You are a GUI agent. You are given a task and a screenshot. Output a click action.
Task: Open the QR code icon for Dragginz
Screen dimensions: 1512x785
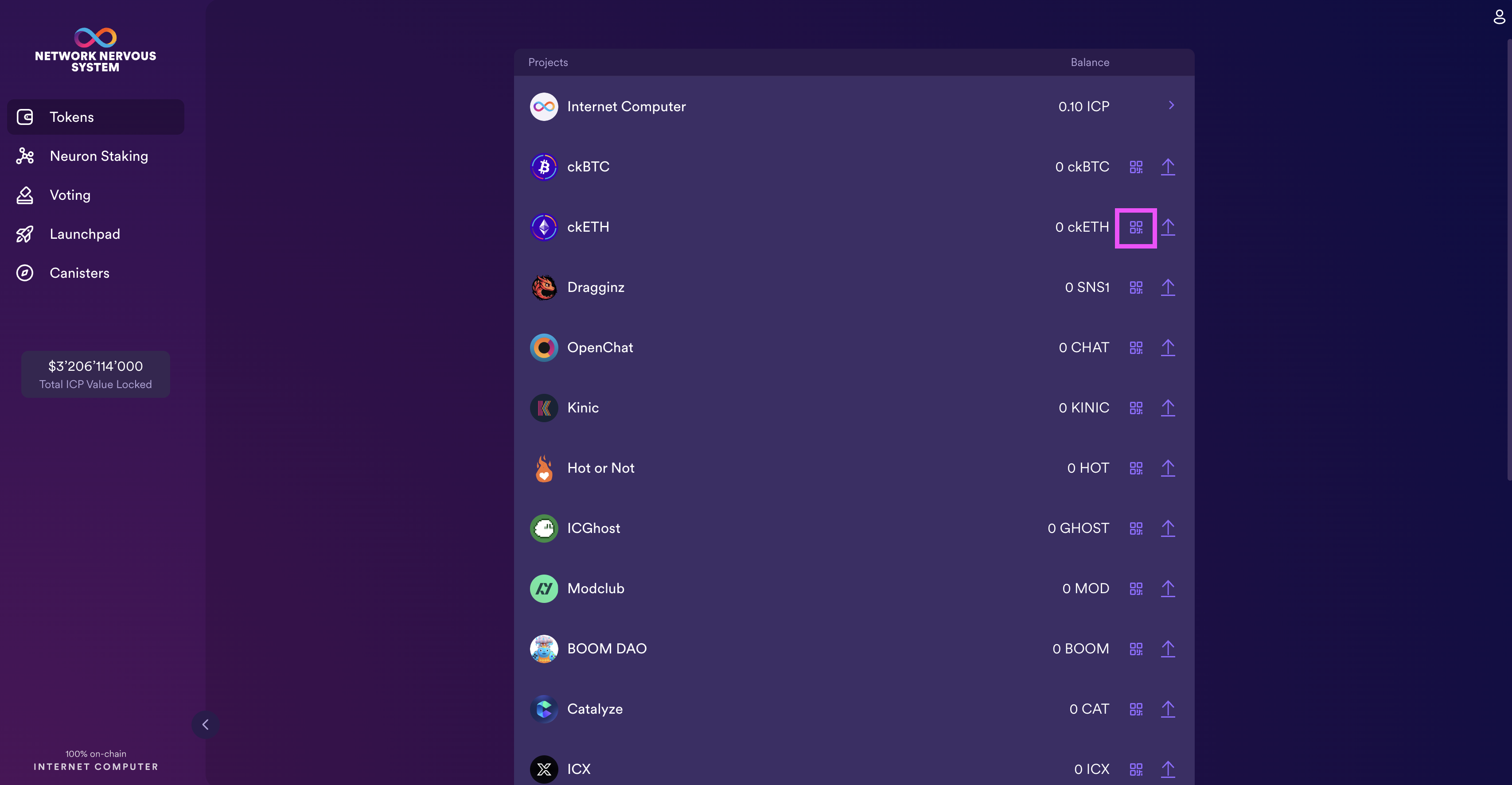click(1136, 288)
